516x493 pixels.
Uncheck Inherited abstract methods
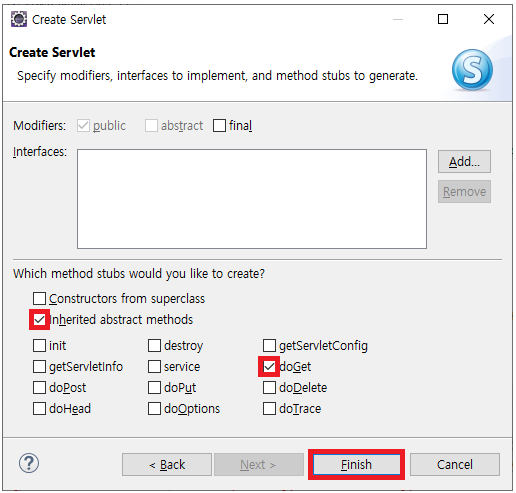39,320
